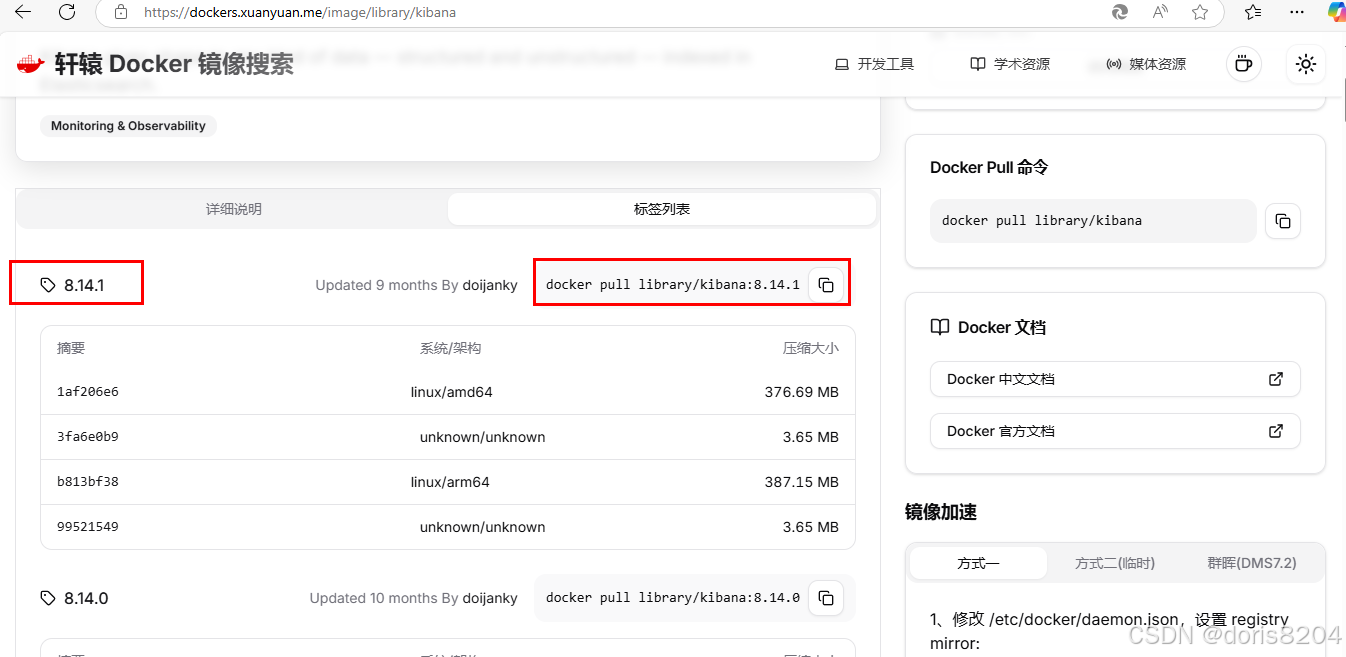Open Copilot icon in browser corner
The width and height of the screenshot is (1346, 657).
(x=1336, y=12)
